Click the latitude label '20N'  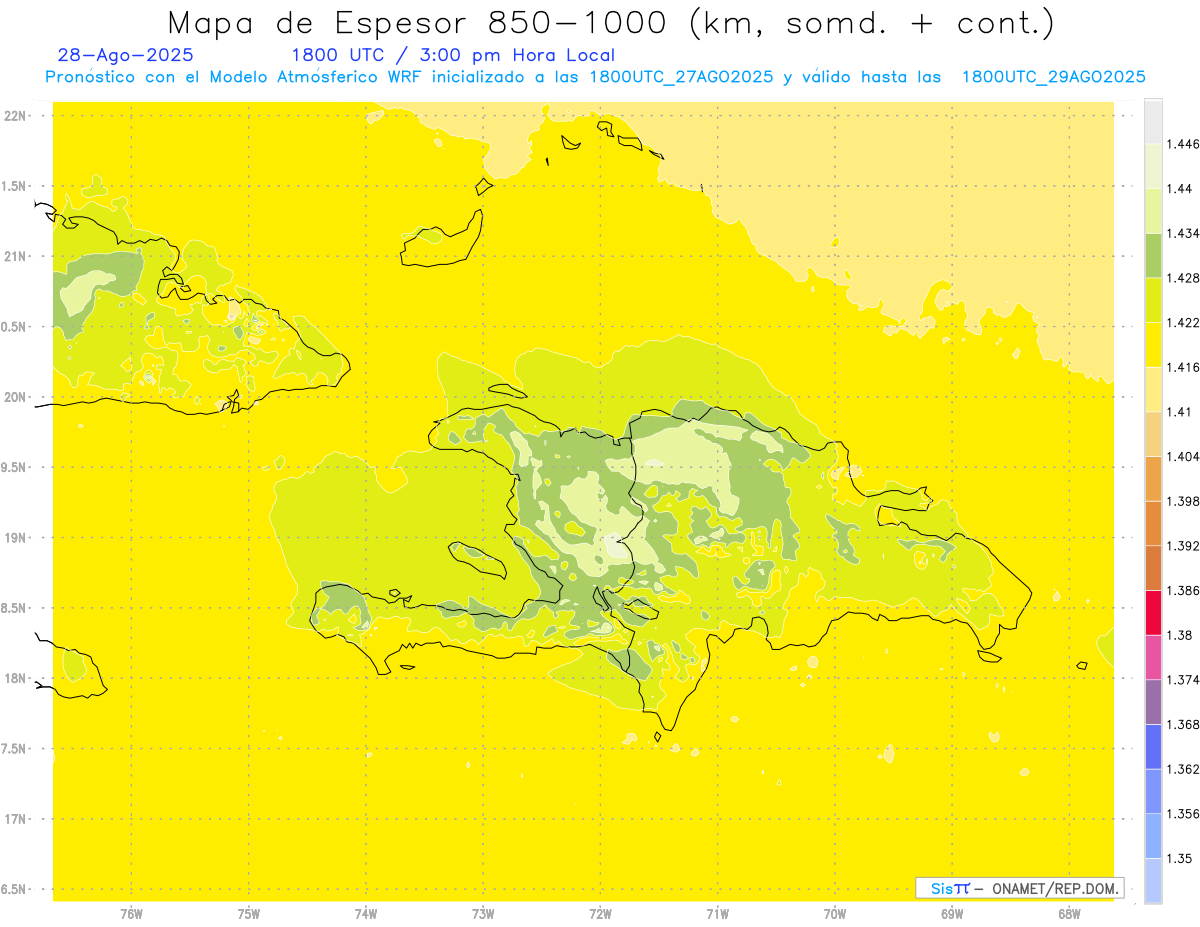pyautogui.click(x=16, y=397)
